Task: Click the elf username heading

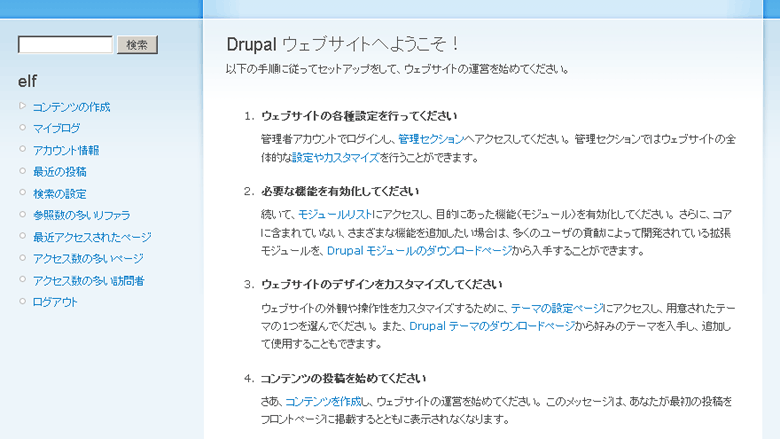Action: click(27, 81)
